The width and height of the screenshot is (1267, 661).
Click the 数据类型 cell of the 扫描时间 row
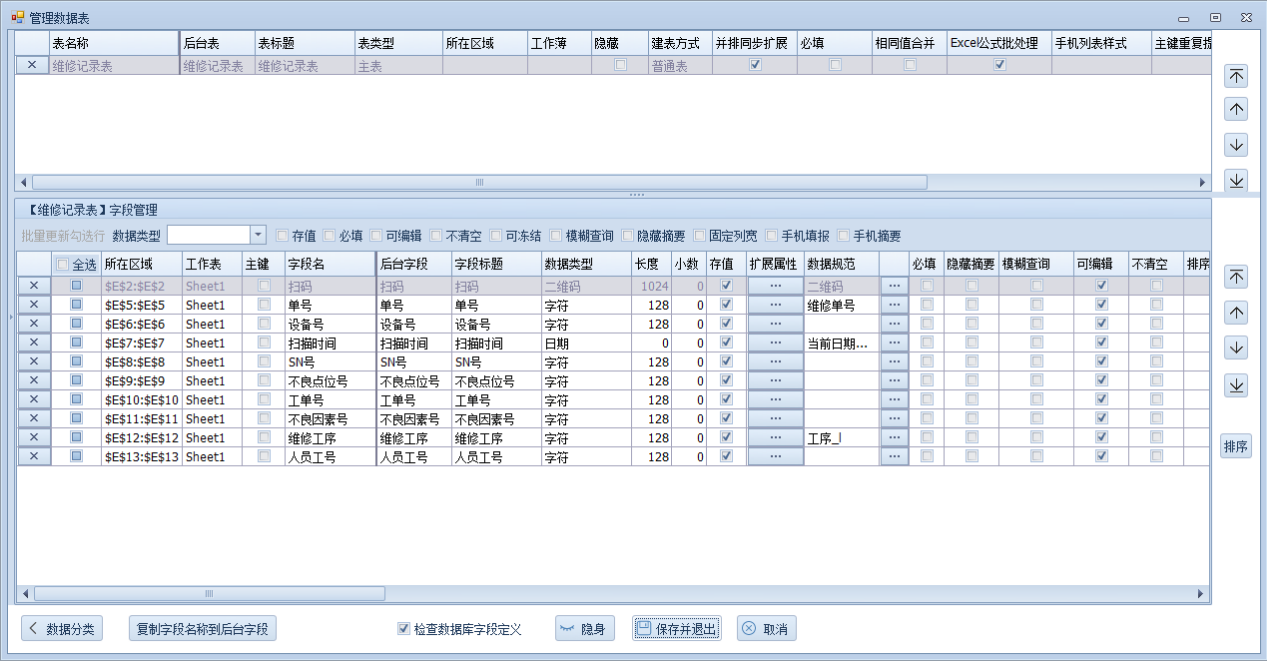pyautogui.click(x=585, y=343)
